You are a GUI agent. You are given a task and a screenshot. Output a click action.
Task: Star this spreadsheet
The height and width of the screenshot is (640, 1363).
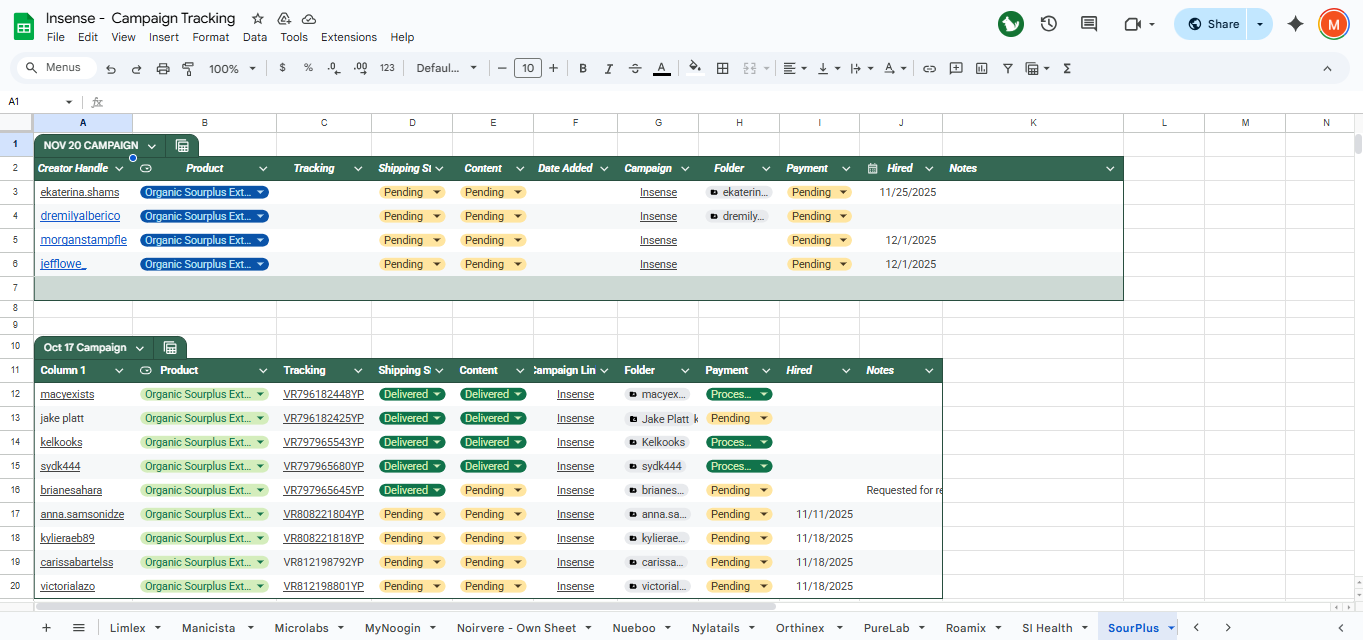click(x=258, y=19)
